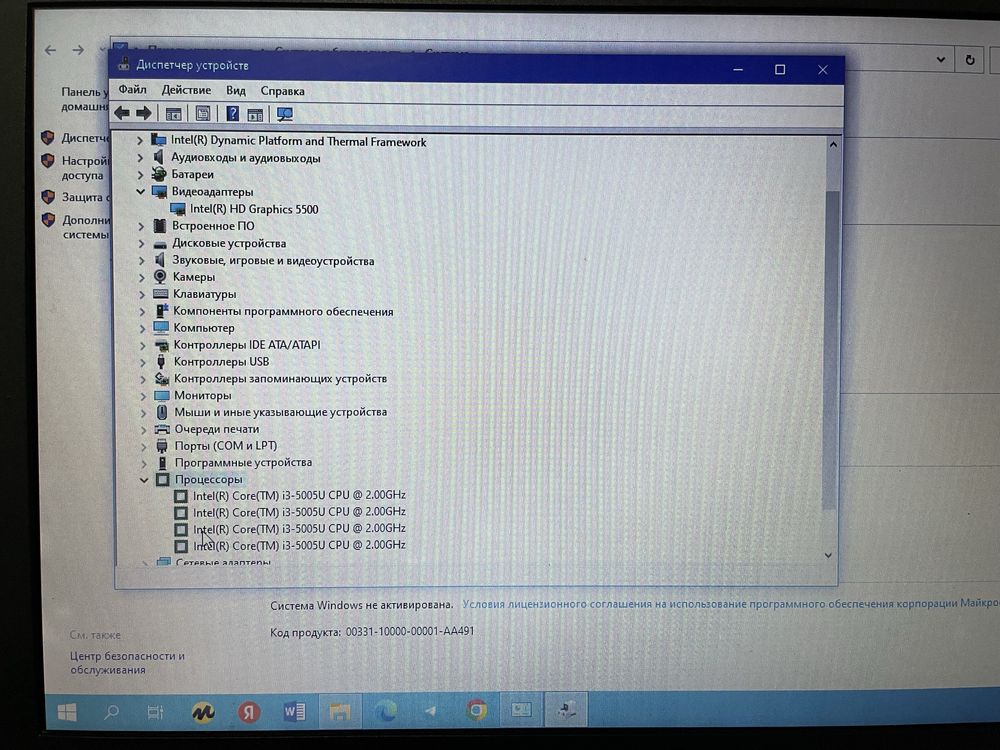1000x750 pixels.
Task: Select the first Intel Core i3-5005U entry
Action: pos(299,495)
